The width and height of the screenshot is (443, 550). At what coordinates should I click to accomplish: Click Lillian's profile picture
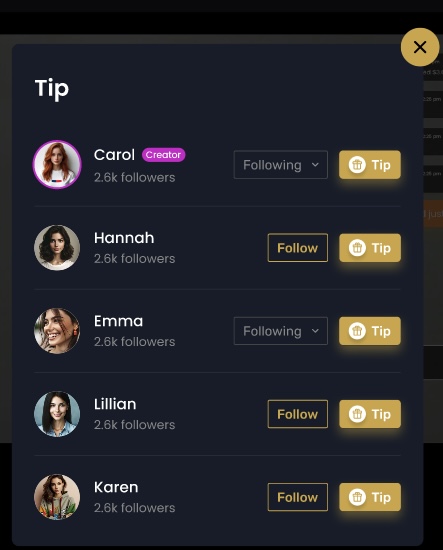57,414
